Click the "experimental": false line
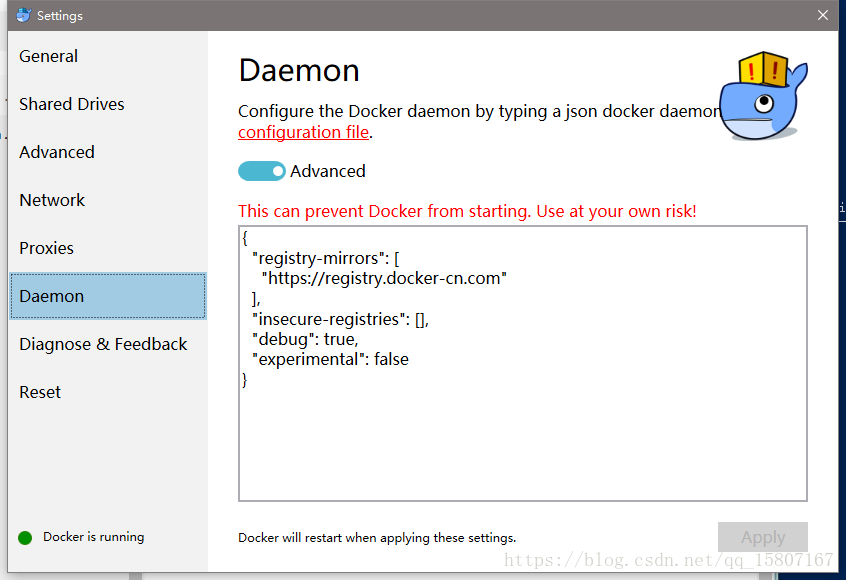This screenshot has height=580, width=846. click(330, 359)
